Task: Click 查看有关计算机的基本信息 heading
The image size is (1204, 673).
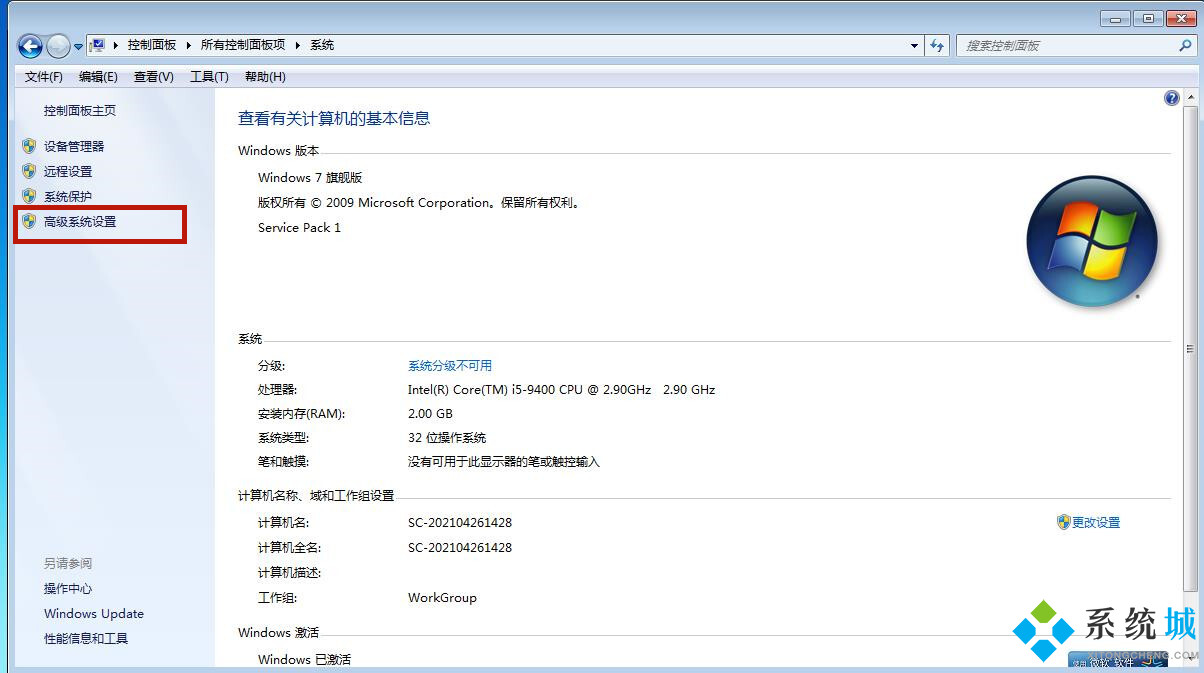Action: coord(334,118)
